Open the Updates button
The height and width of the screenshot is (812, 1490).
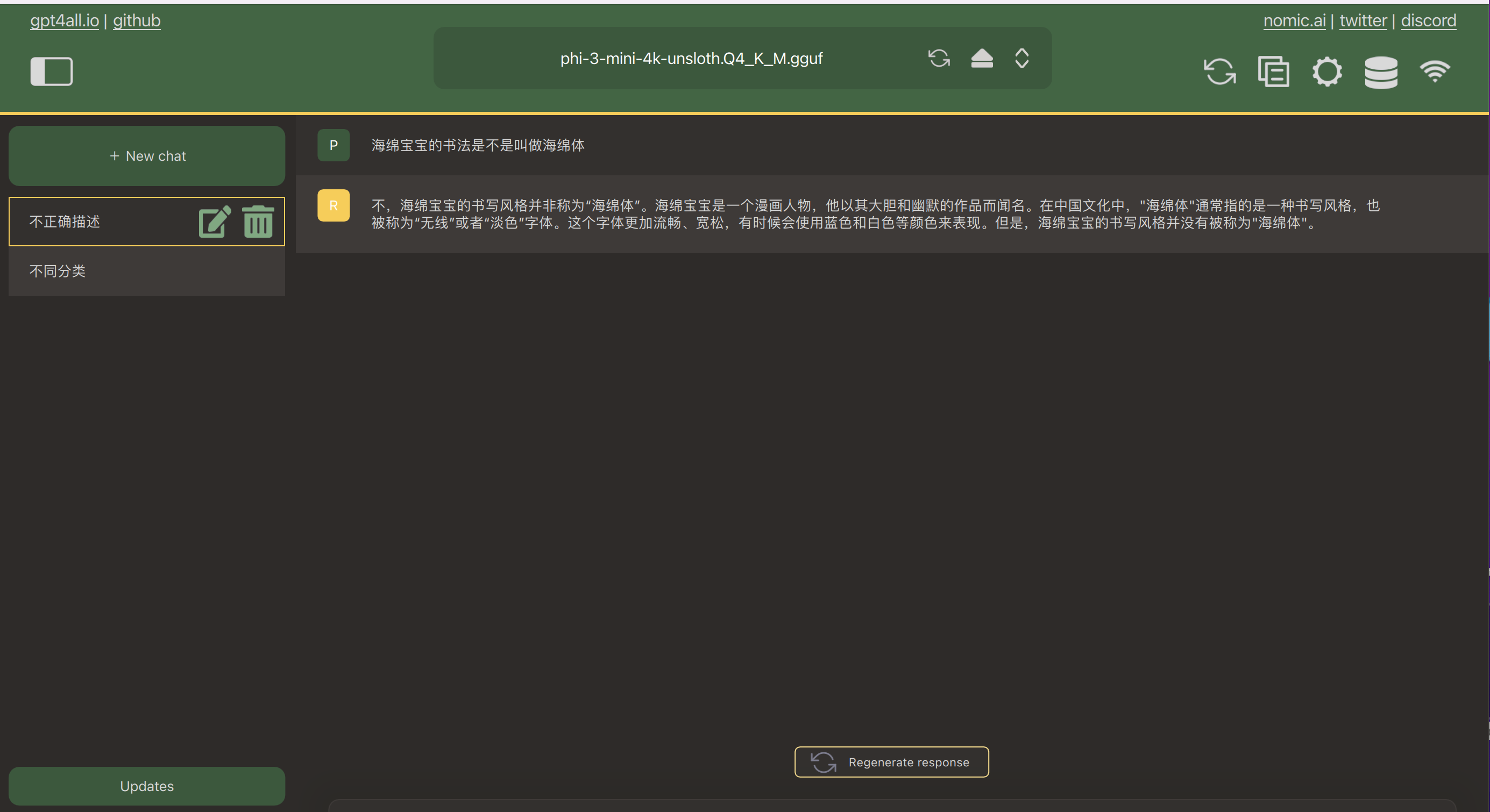[146, 786]
